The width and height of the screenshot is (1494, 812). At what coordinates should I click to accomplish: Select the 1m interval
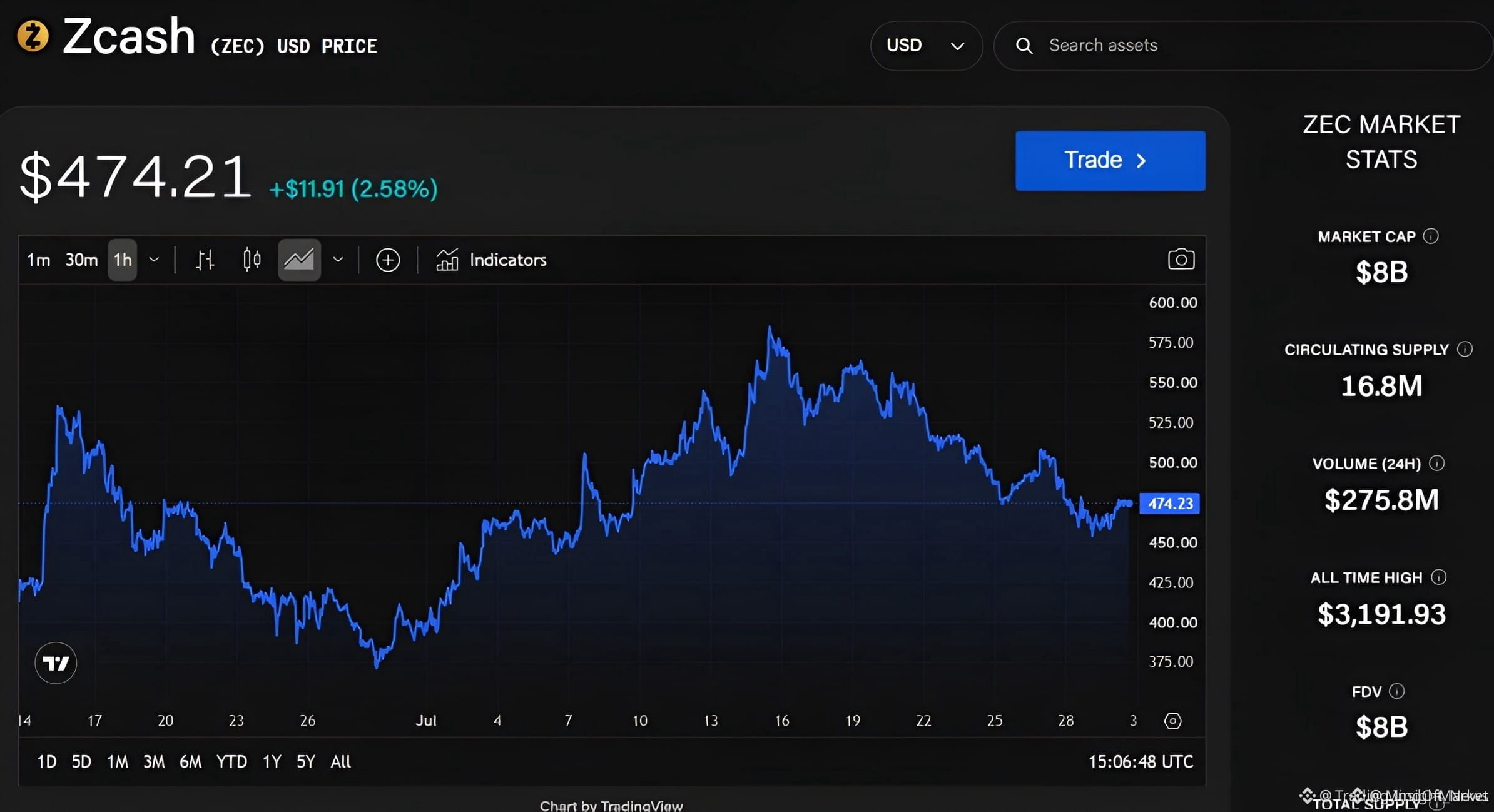[38, 260]
